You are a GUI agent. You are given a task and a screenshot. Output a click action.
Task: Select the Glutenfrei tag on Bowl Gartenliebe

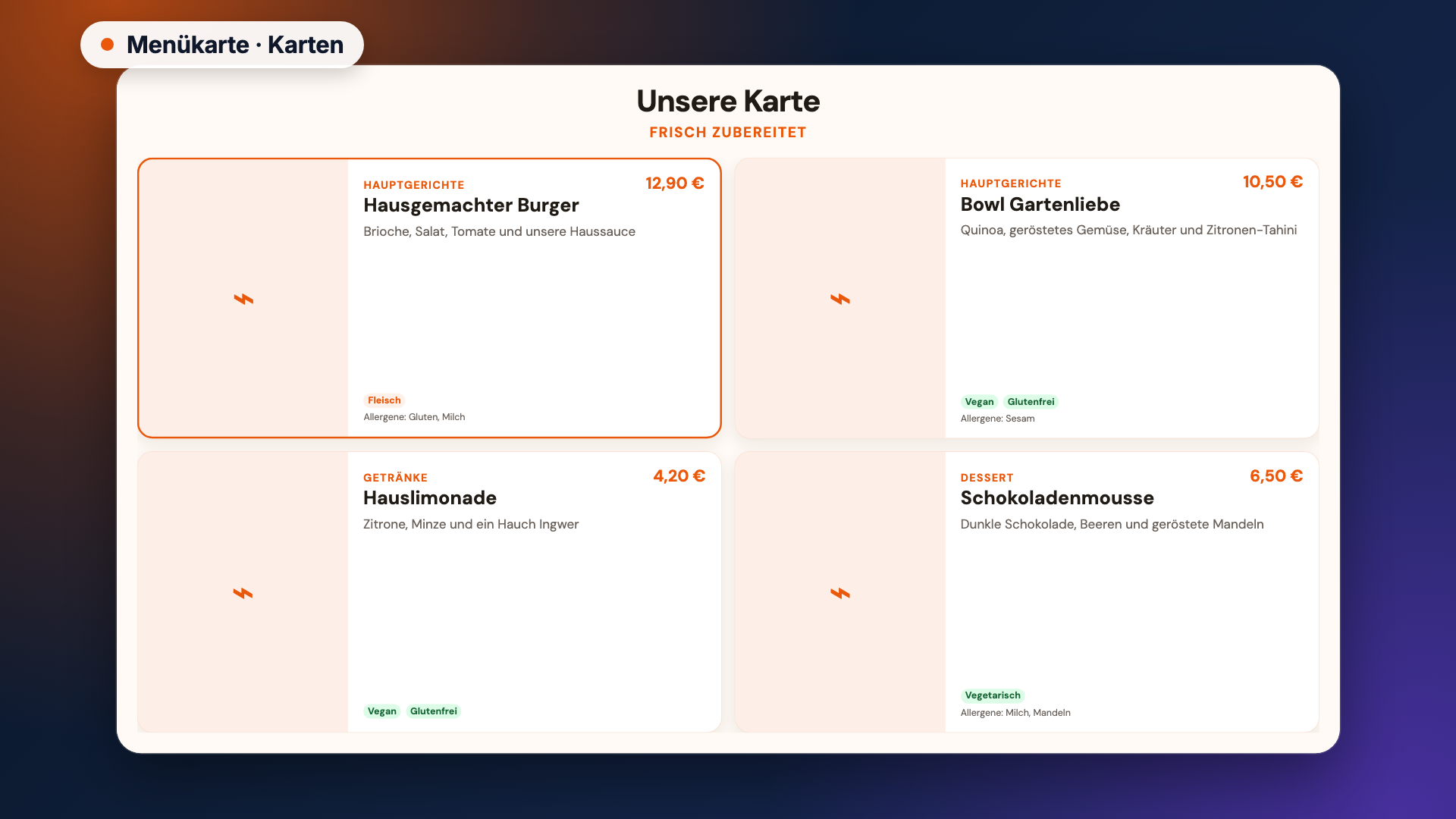coord(1031,402)
